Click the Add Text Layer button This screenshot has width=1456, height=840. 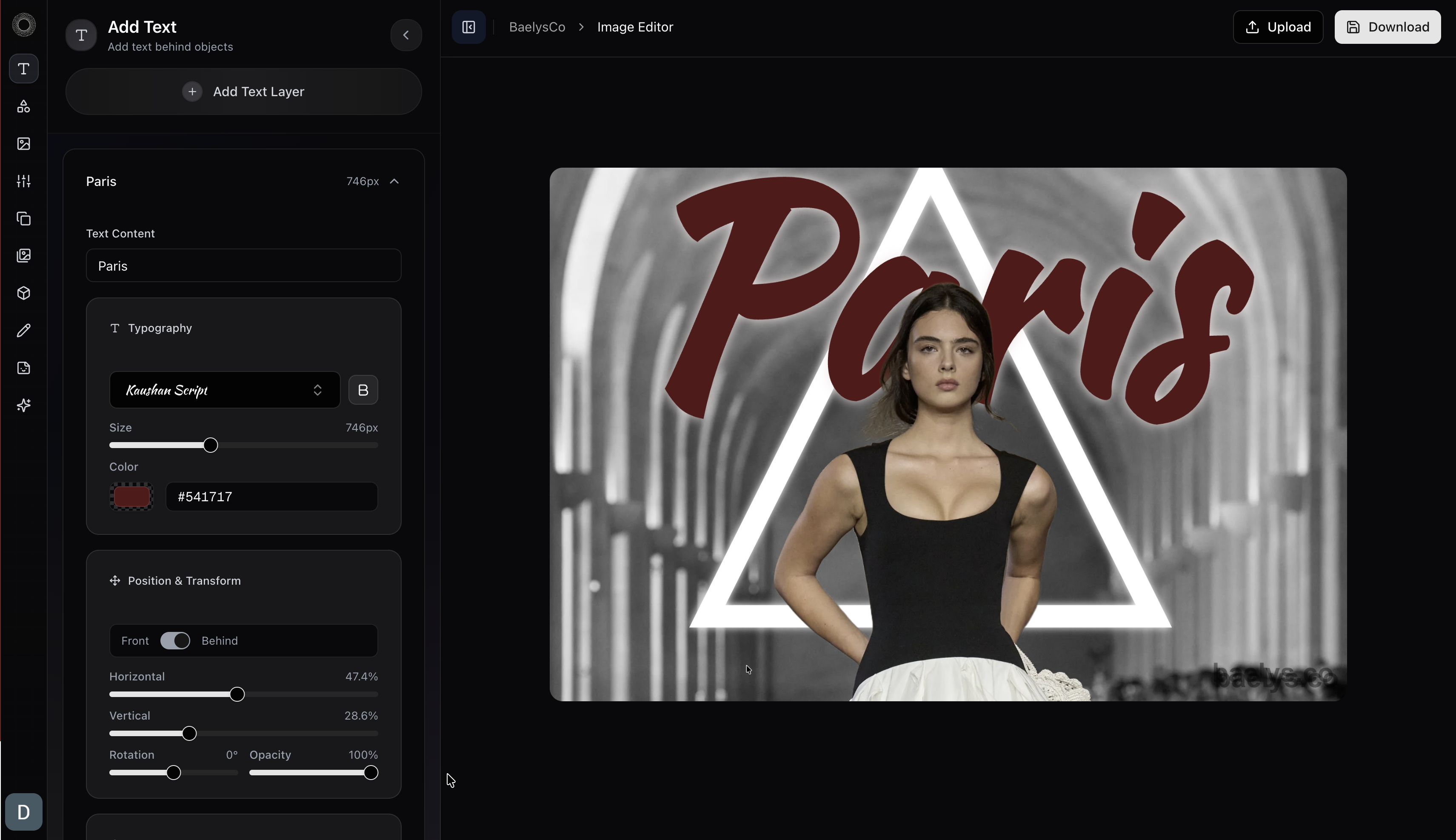243,91
